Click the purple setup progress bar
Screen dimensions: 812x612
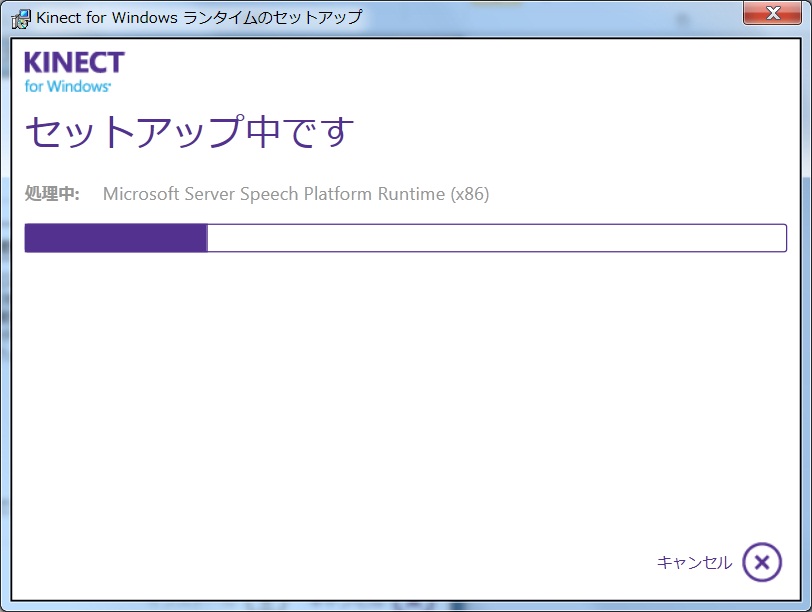click(x=405, y=238)
